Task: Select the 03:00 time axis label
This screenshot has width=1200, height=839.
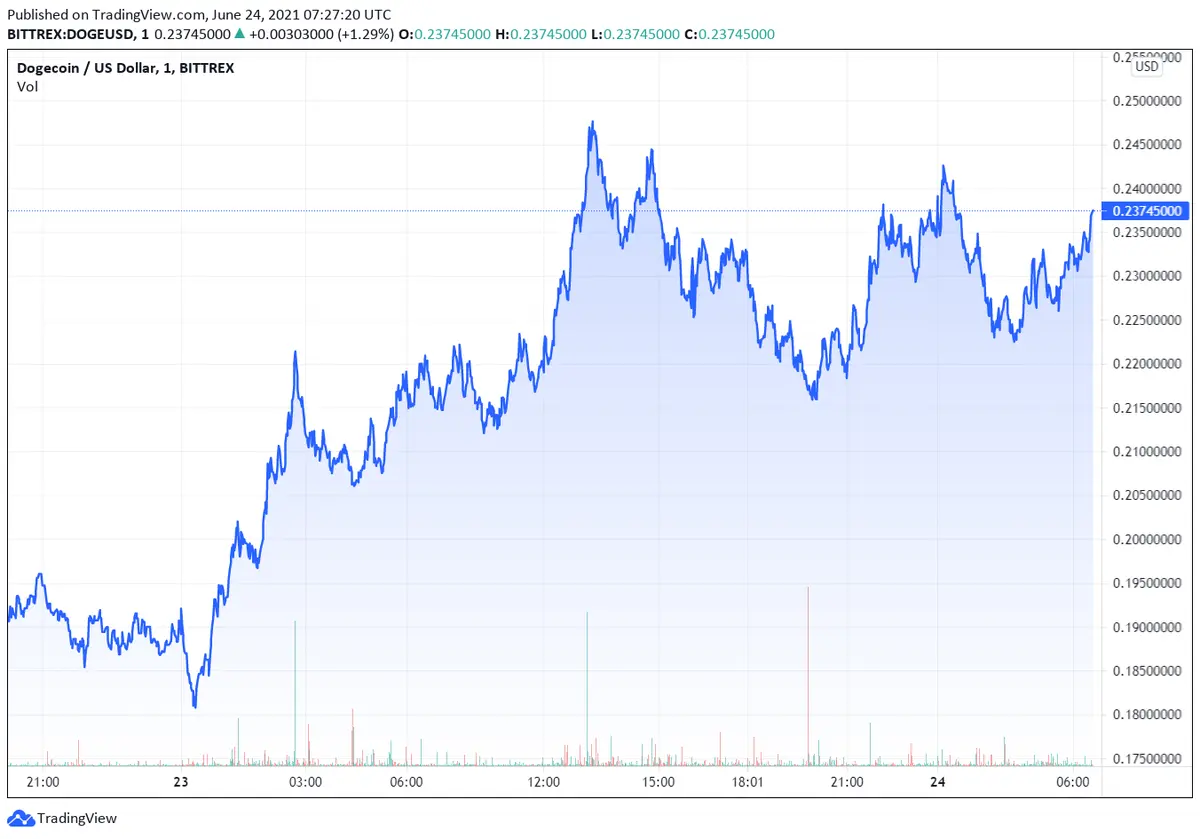Action: click(x=305, y=782)
